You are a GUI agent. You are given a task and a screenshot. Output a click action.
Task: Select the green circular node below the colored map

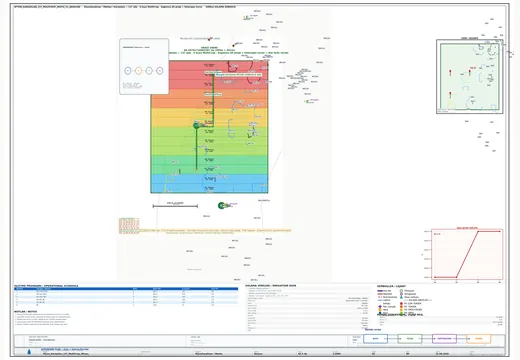221,206
